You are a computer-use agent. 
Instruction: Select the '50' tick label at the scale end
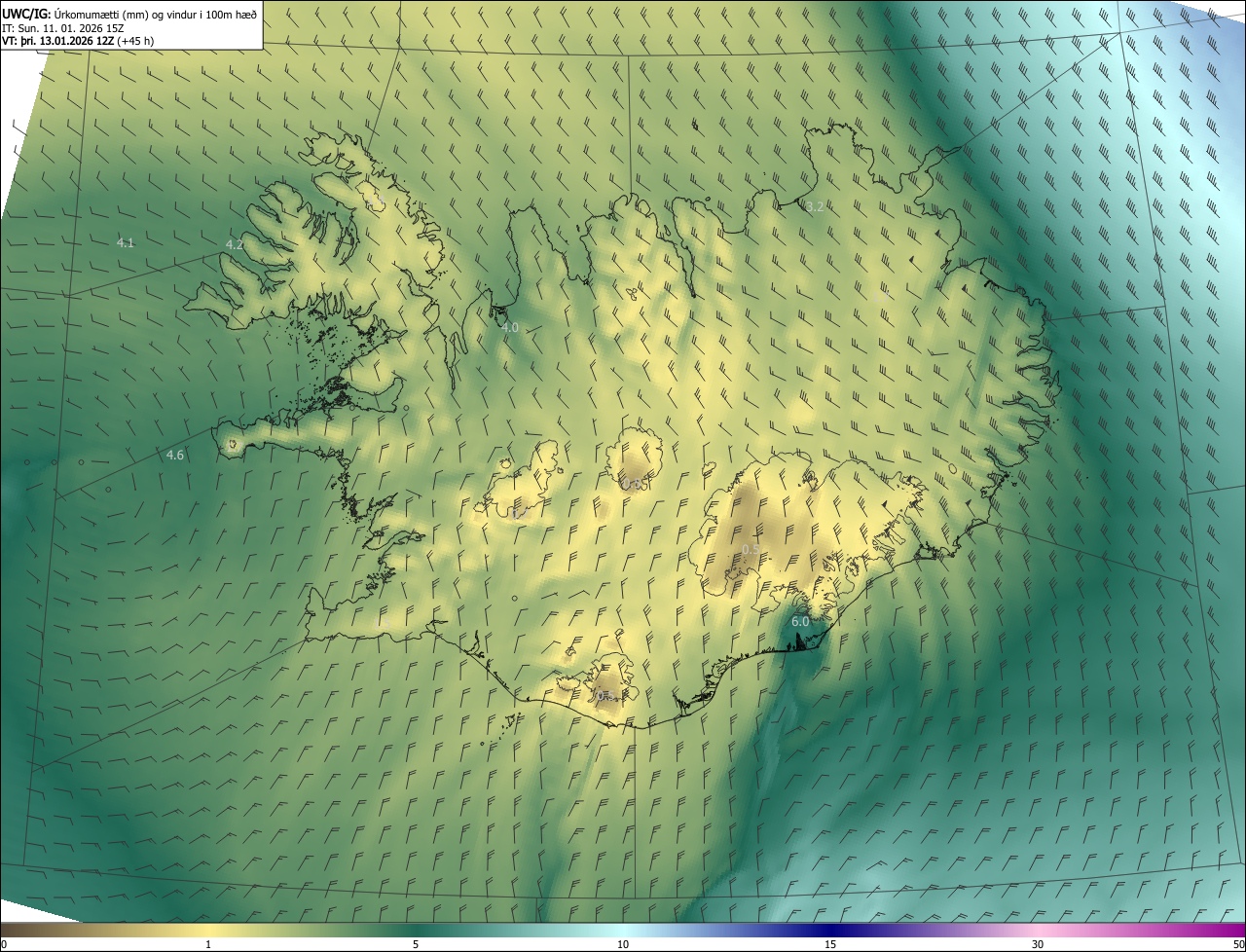tap(1238, 945)
